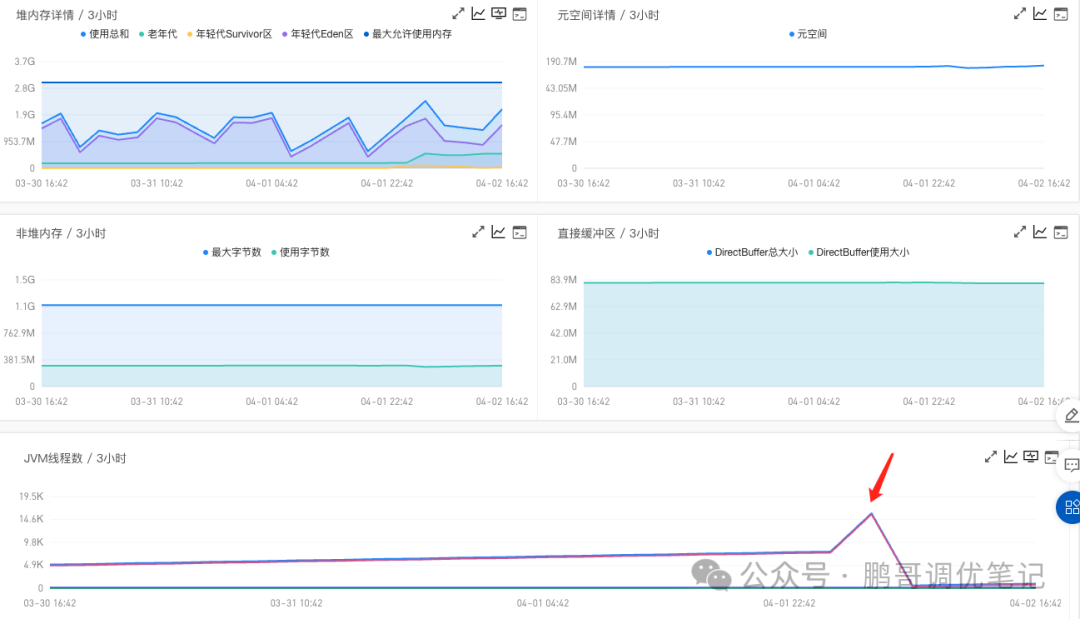
Task: Toggle DirectBuffer总大小 legend series
Action: (x=752, y=252)
